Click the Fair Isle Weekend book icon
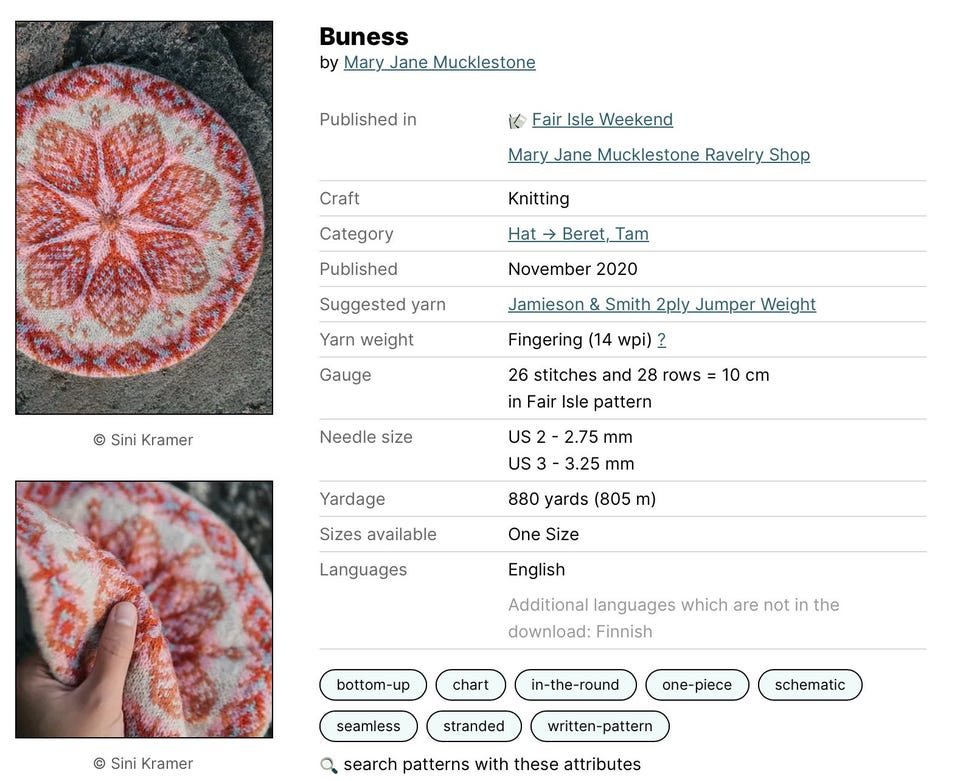This screenshot has height=781, width=960. pos(517,121)
